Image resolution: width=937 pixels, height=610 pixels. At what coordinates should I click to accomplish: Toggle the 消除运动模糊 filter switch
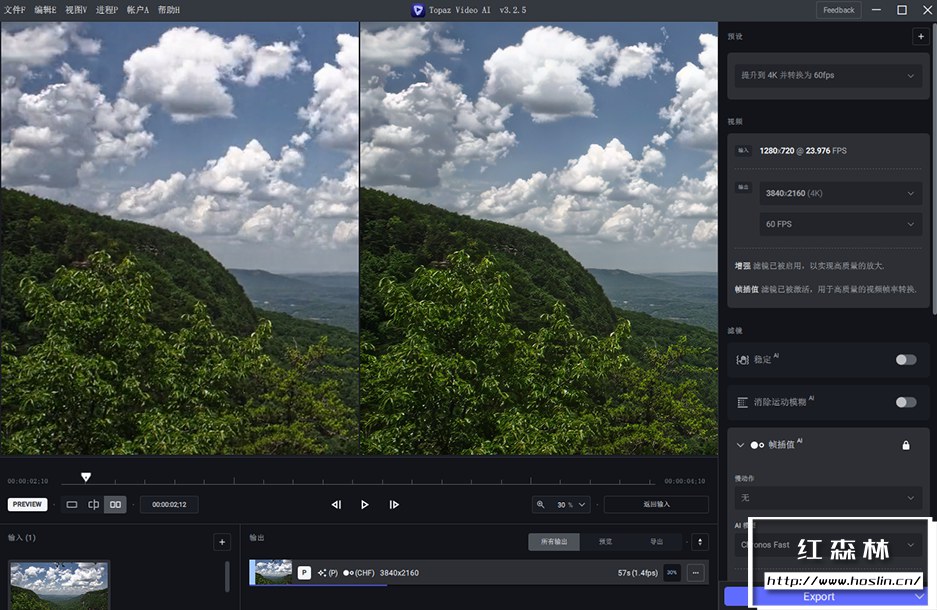[x=905, y=402]
